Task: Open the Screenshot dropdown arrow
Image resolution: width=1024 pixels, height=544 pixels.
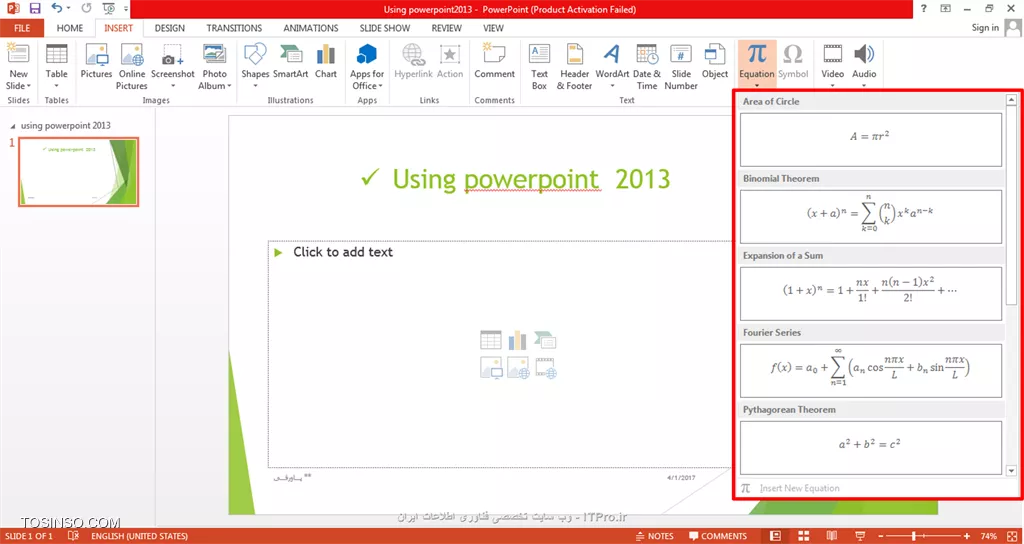Action: tap(172, 86)
